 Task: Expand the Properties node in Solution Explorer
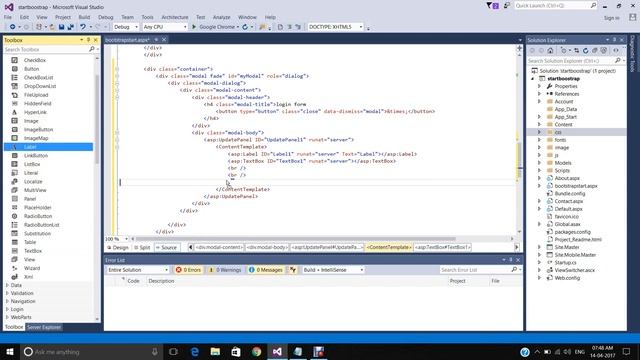coord(539,86)
